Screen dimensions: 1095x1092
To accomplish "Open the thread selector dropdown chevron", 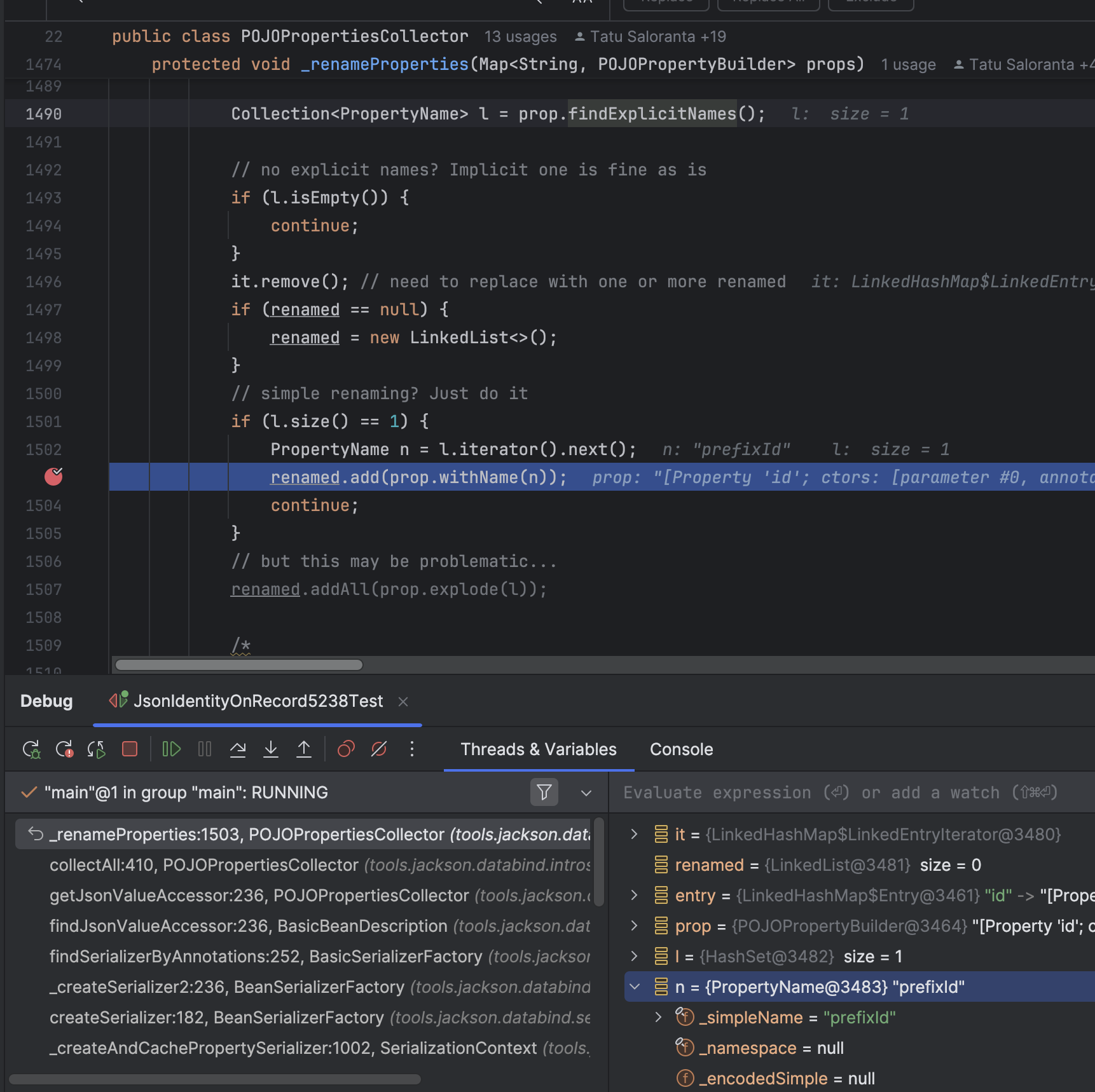I will (586, 793).
